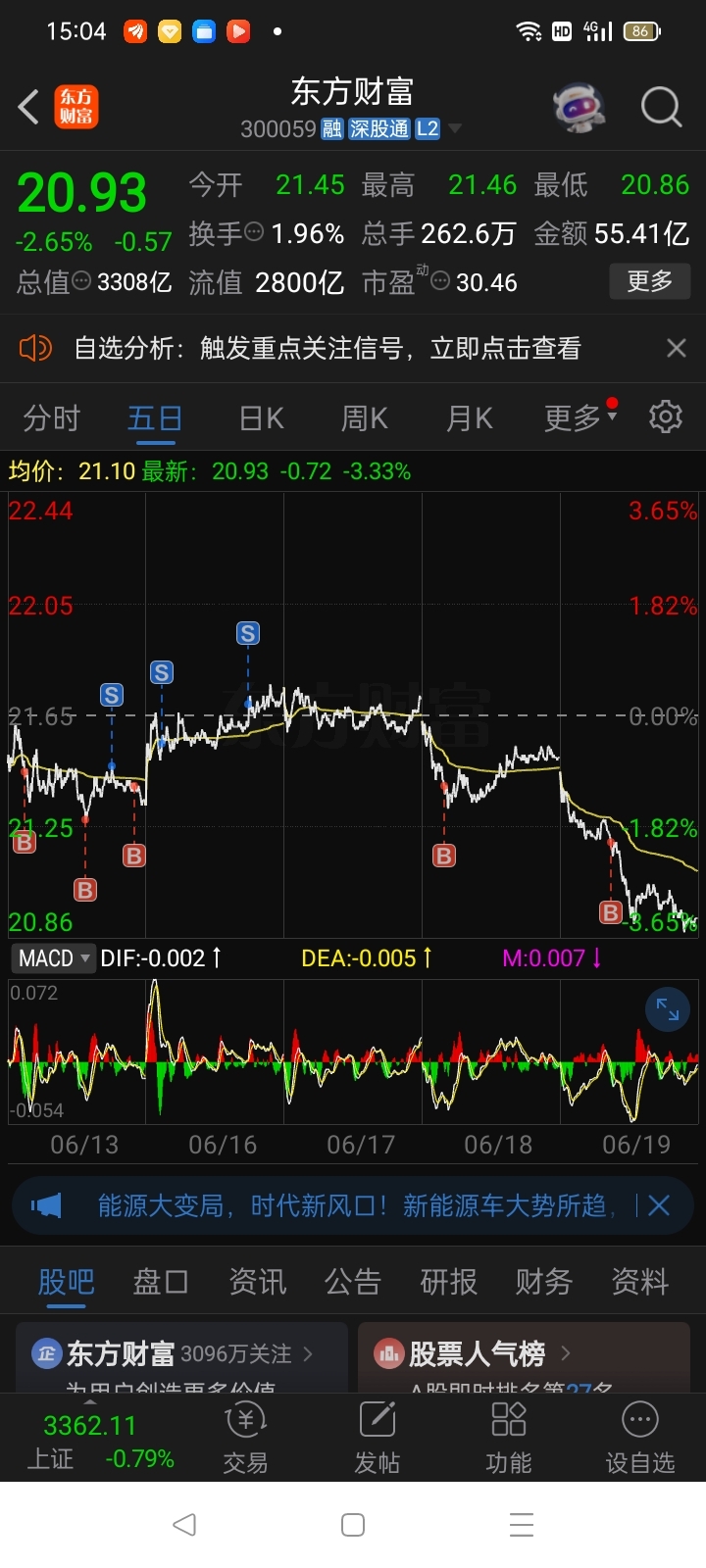706x1568 pixels.
Task: Tap the info icon beside 换手
Action: (x=254, y=232)
